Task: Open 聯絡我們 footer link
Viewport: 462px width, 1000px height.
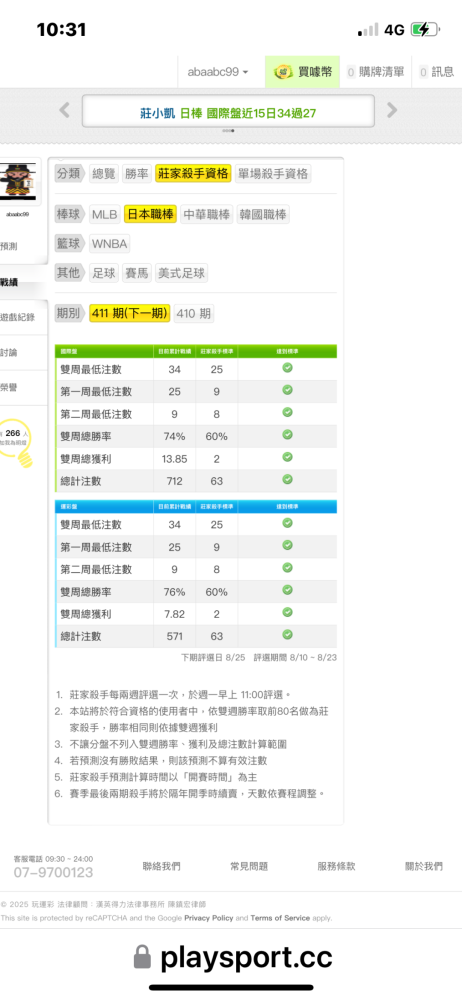Action: 161,866
